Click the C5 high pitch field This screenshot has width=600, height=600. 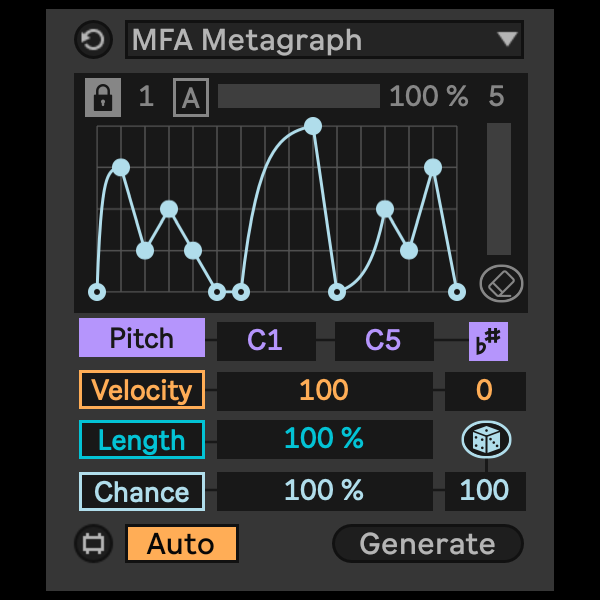tap(383, 341)
